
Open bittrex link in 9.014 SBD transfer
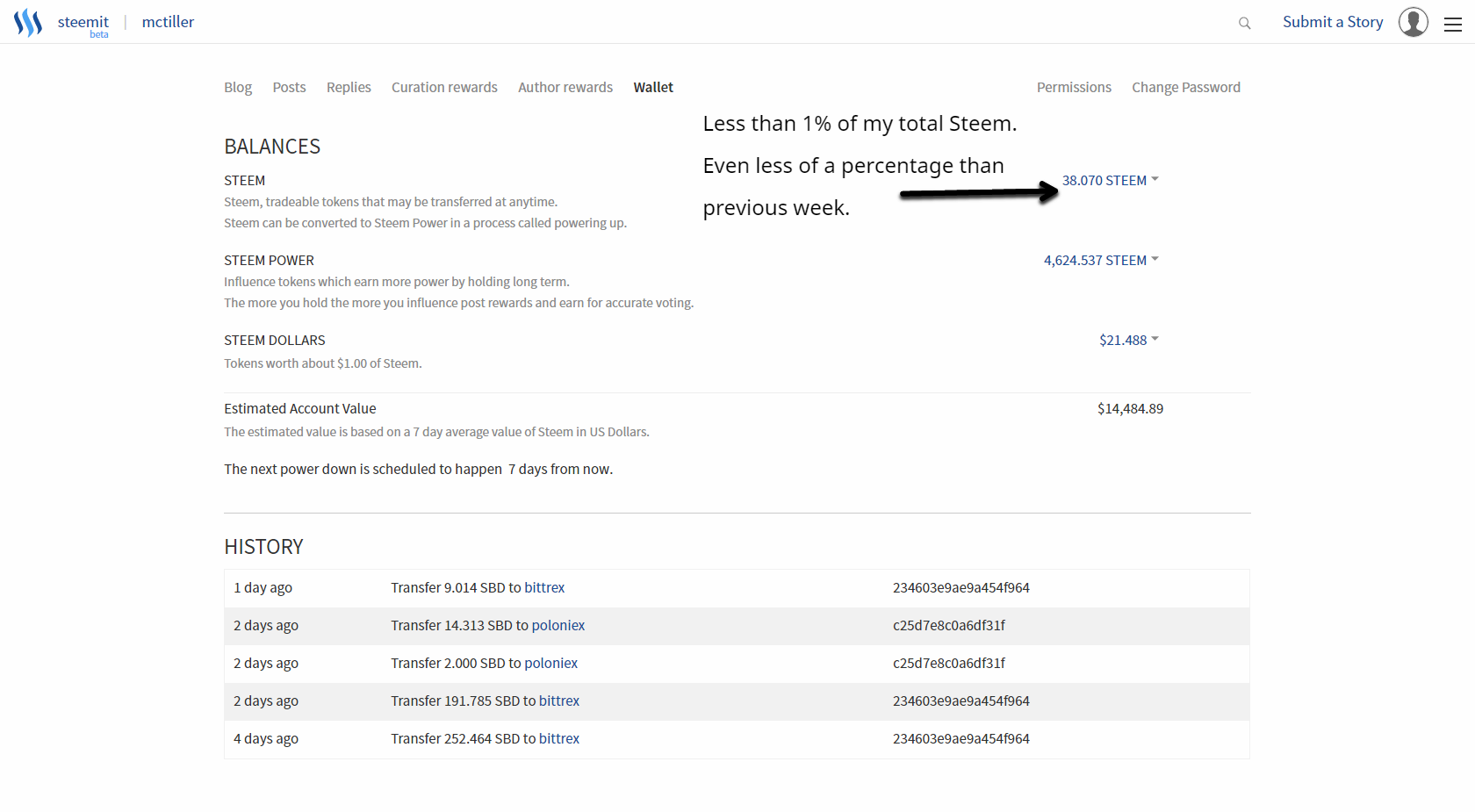tap(544, 587)
